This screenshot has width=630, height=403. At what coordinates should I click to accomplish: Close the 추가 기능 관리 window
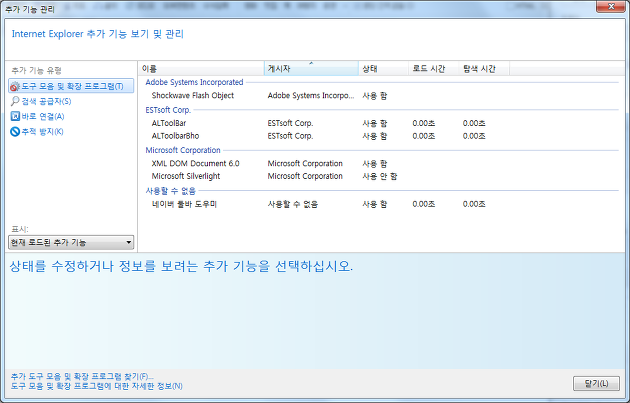tap(611, 6)
